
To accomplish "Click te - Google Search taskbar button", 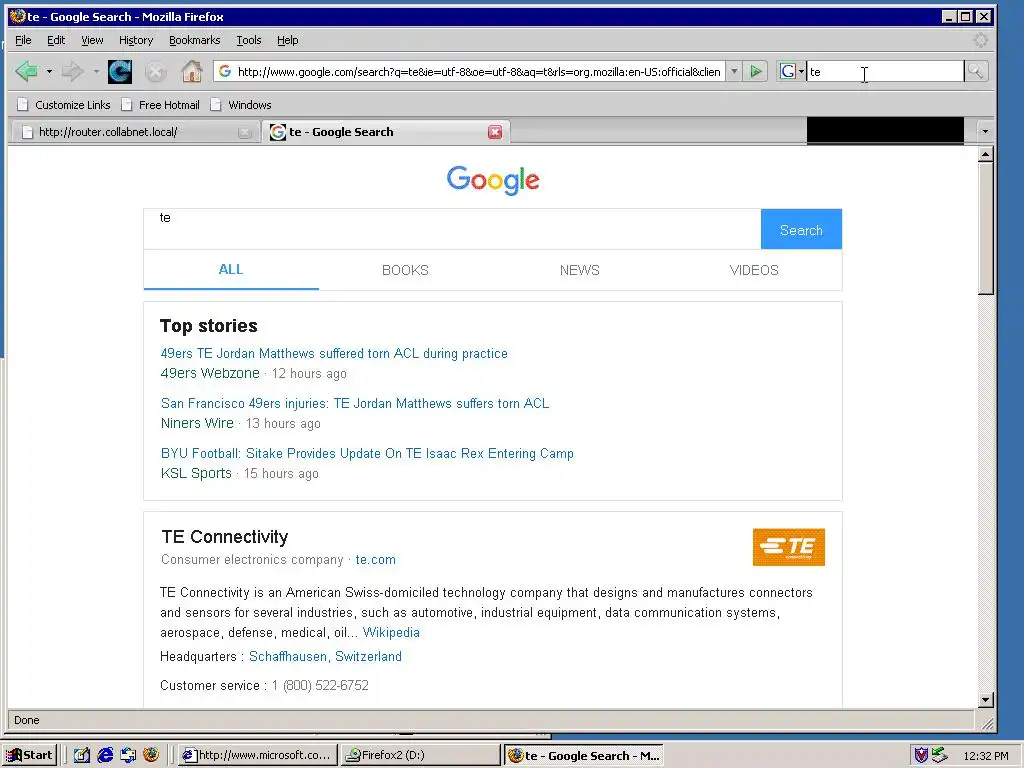I will 584,756.
